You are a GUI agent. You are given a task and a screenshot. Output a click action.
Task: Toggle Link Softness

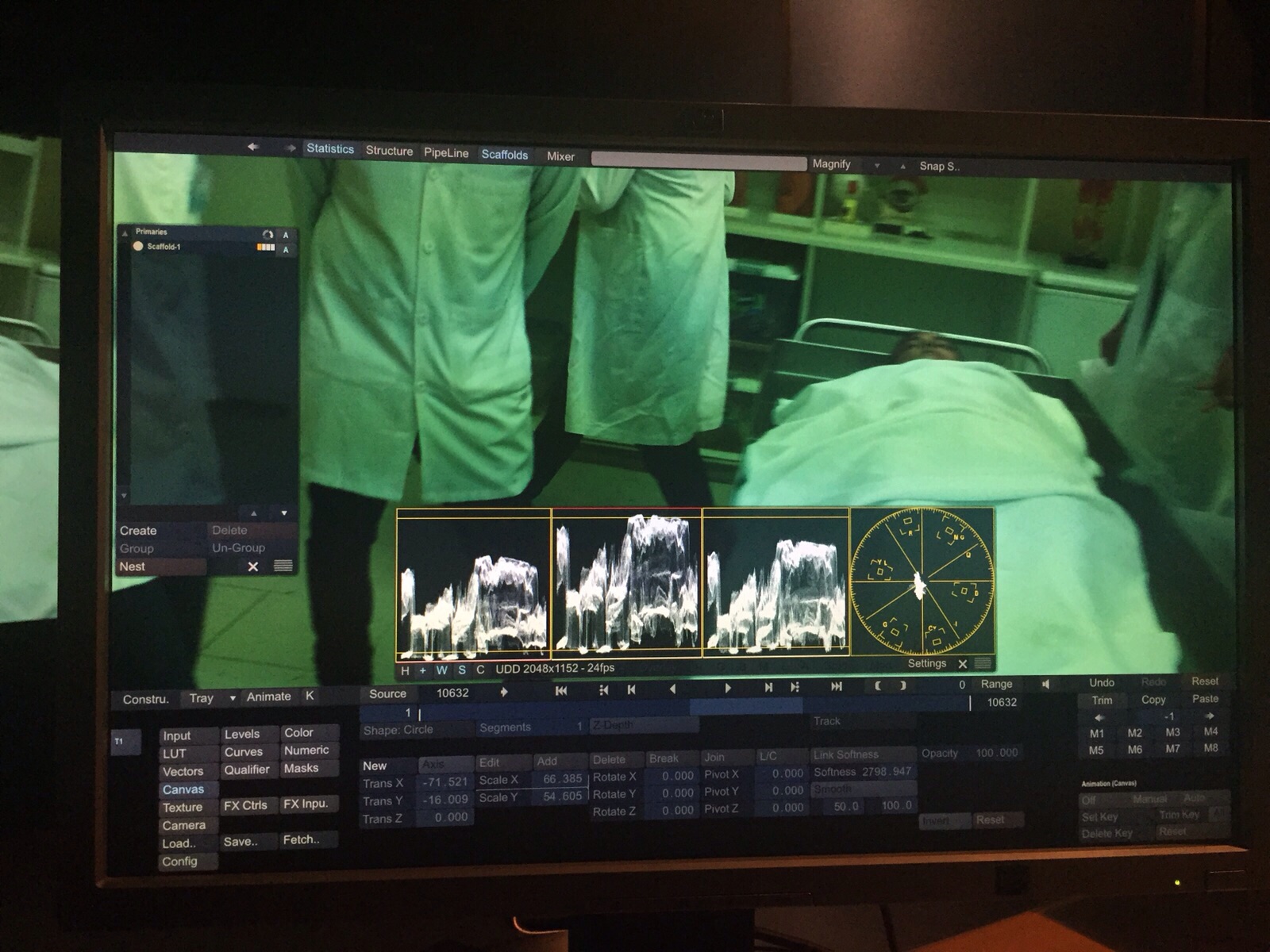click(862, 754)
